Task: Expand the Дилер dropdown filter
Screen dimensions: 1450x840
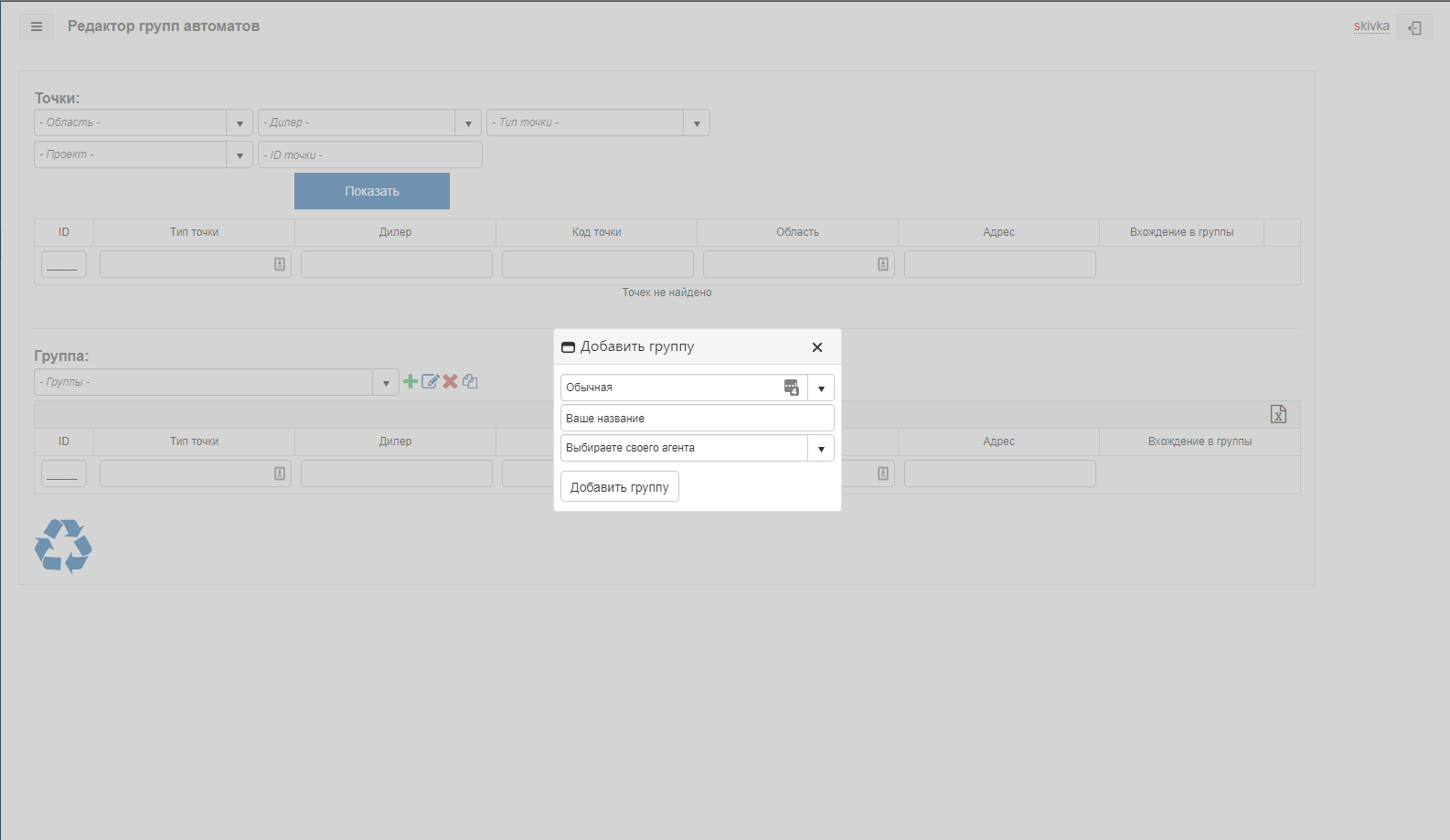Action: point(468,122)
